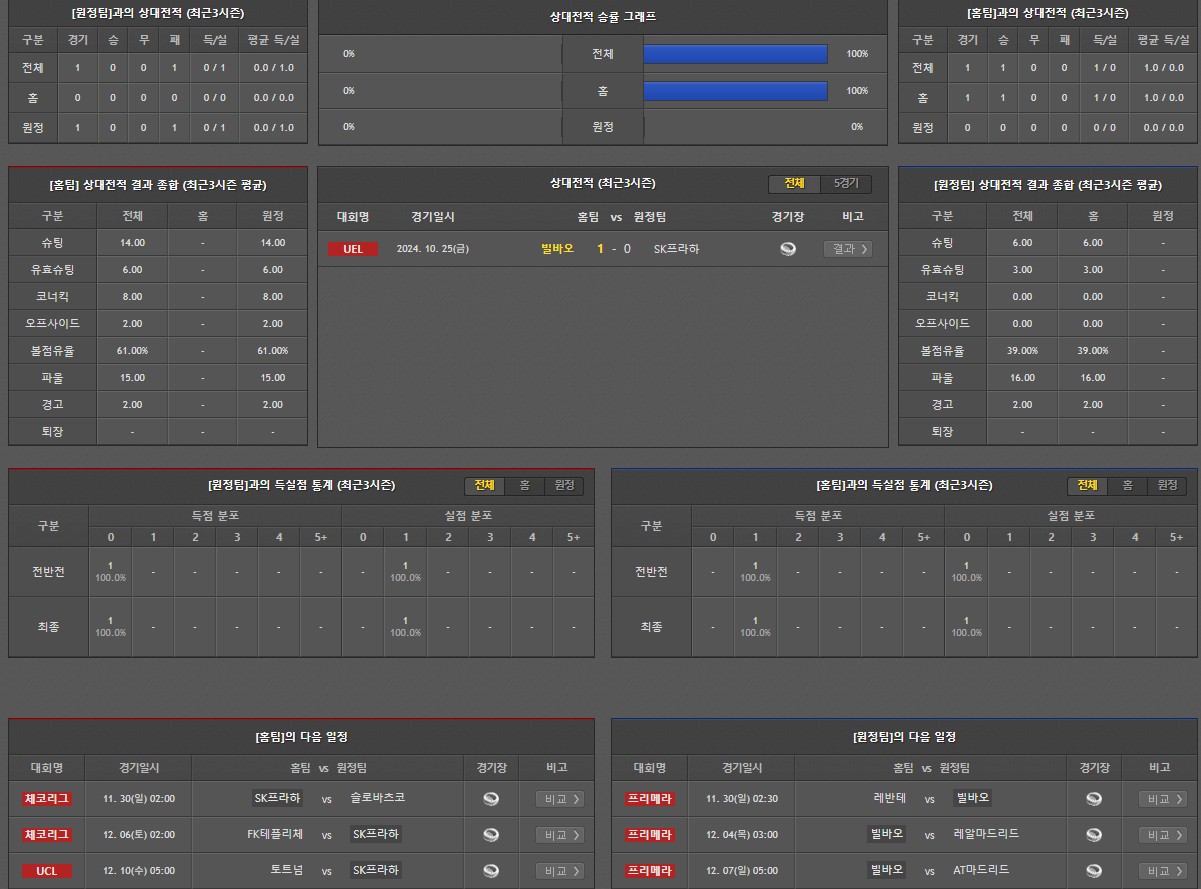Screen dimensions: 1201x889
Task: Open 빌바오 team link in head-to-head row
Action: [x=557, y=249]
